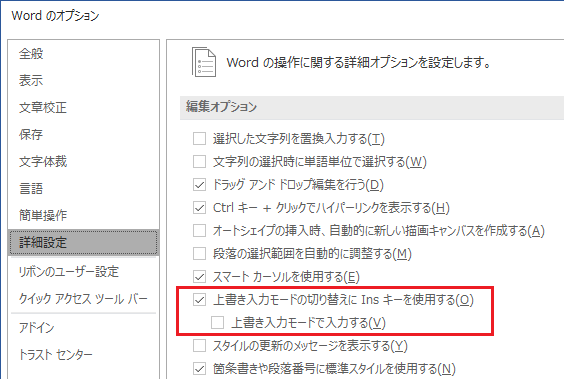
Task: Uncheck ドラッグ アンド ドロップ編集を行う
Action: [x=199, y=185]
